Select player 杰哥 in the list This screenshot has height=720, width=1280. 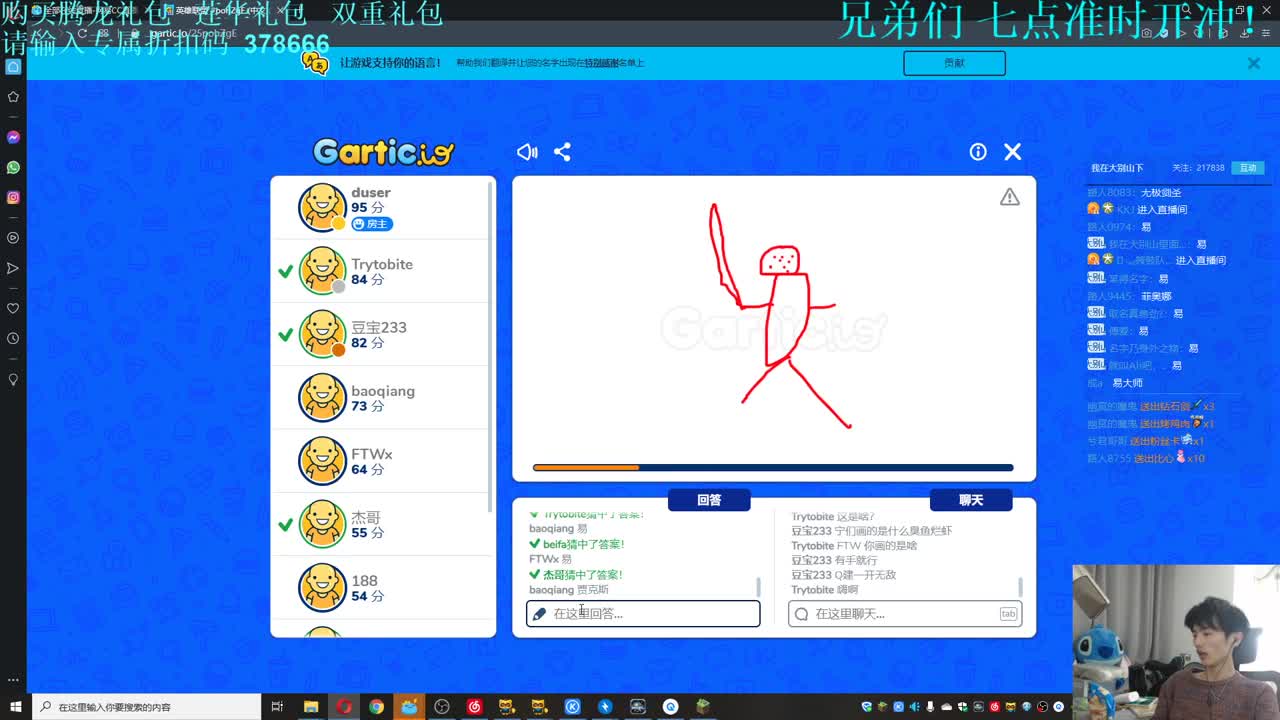click(380, 524)
